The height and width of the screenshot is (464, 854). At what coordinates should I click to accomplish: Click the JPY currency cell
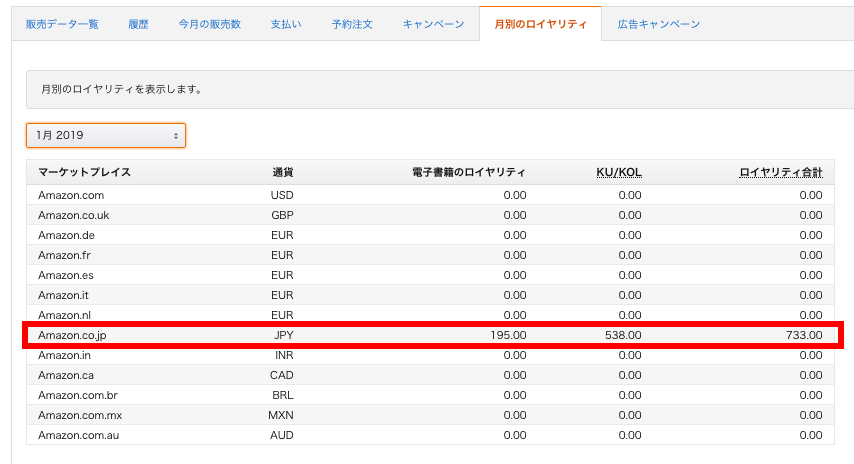(x=283, y=335)
